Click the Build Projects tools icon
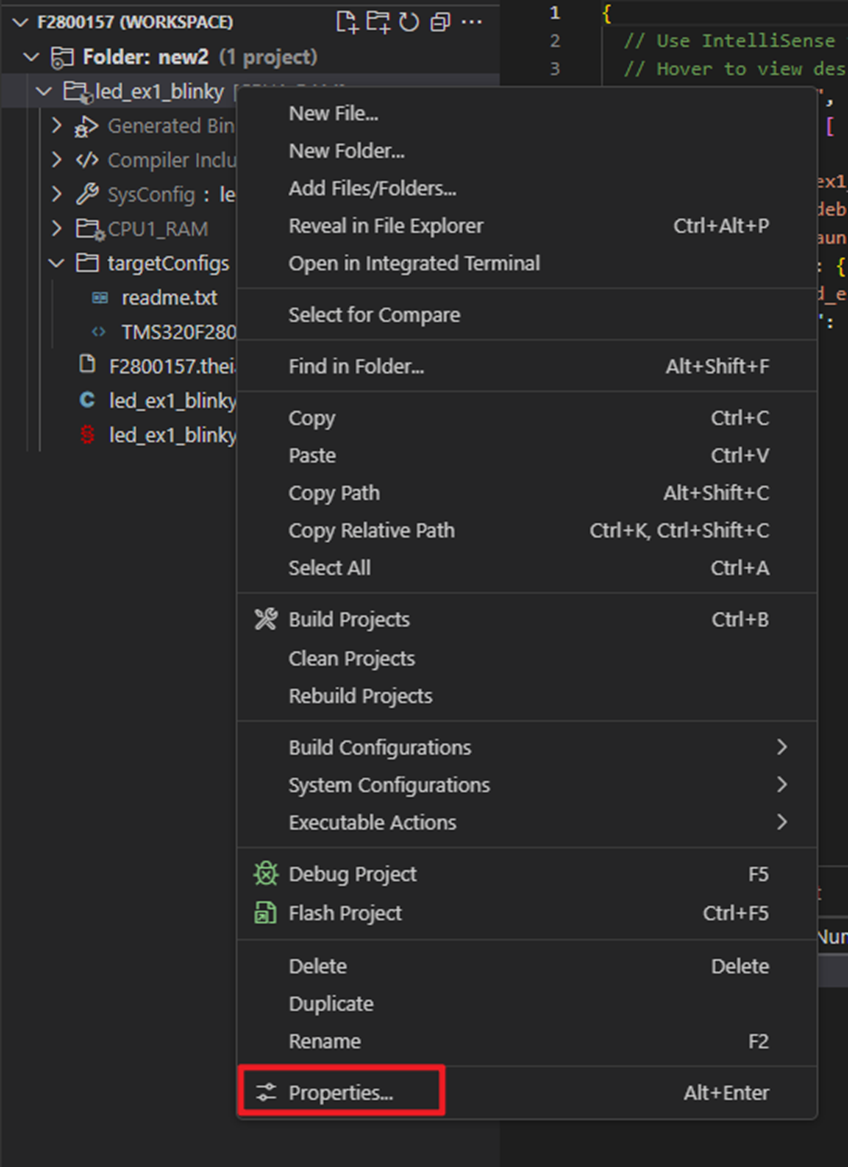The height and width of the screenshot is (1167, 848). coord(265,620)
